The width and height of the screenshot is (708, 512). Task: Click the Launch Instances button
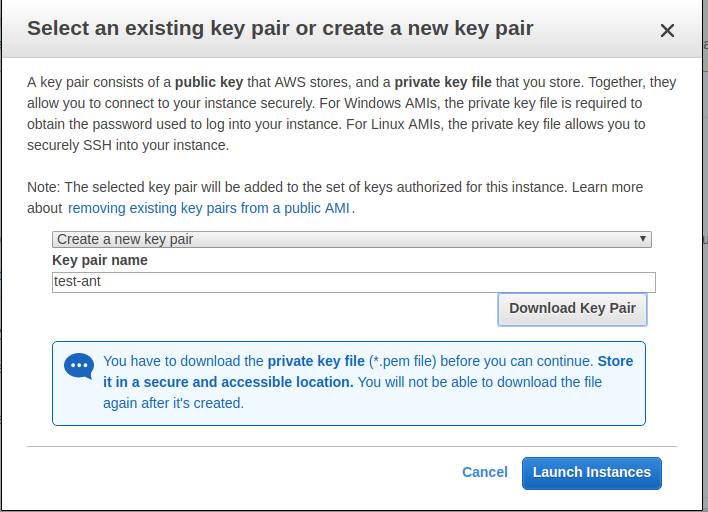(592, 473)
